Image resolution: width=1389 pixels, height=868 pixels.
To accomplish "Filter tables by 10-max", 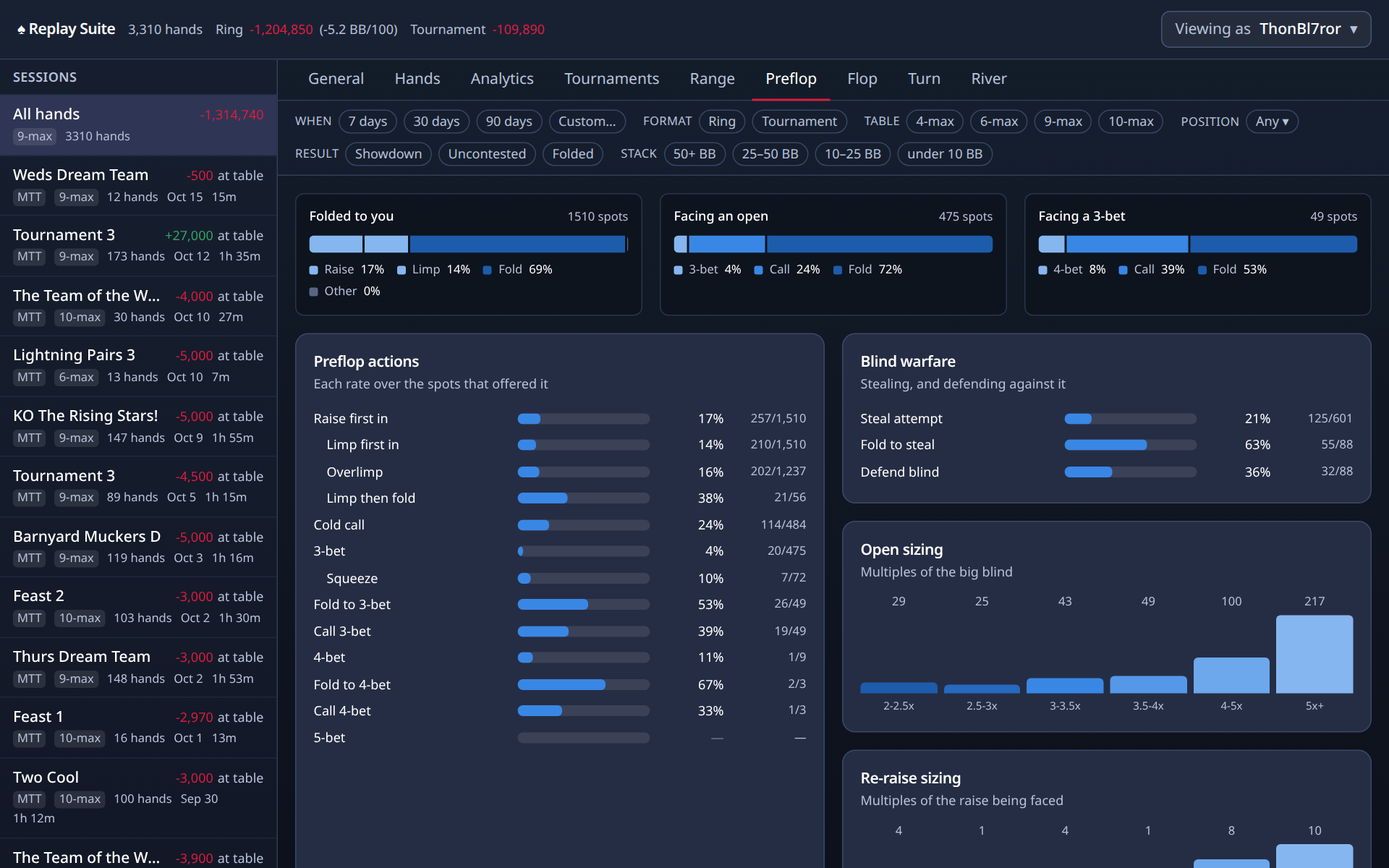I will (x=1131, y=122).
